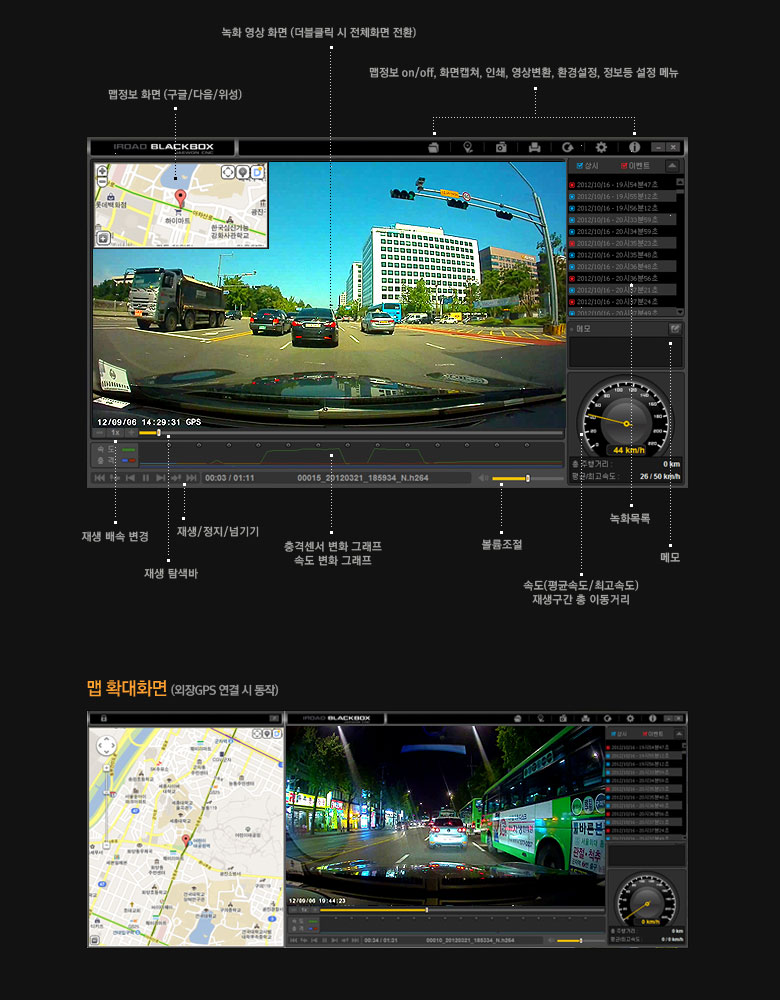780x1000 pixels.
Task: Click the recording list scroll-down arrow
Action: tap(680, 312)
